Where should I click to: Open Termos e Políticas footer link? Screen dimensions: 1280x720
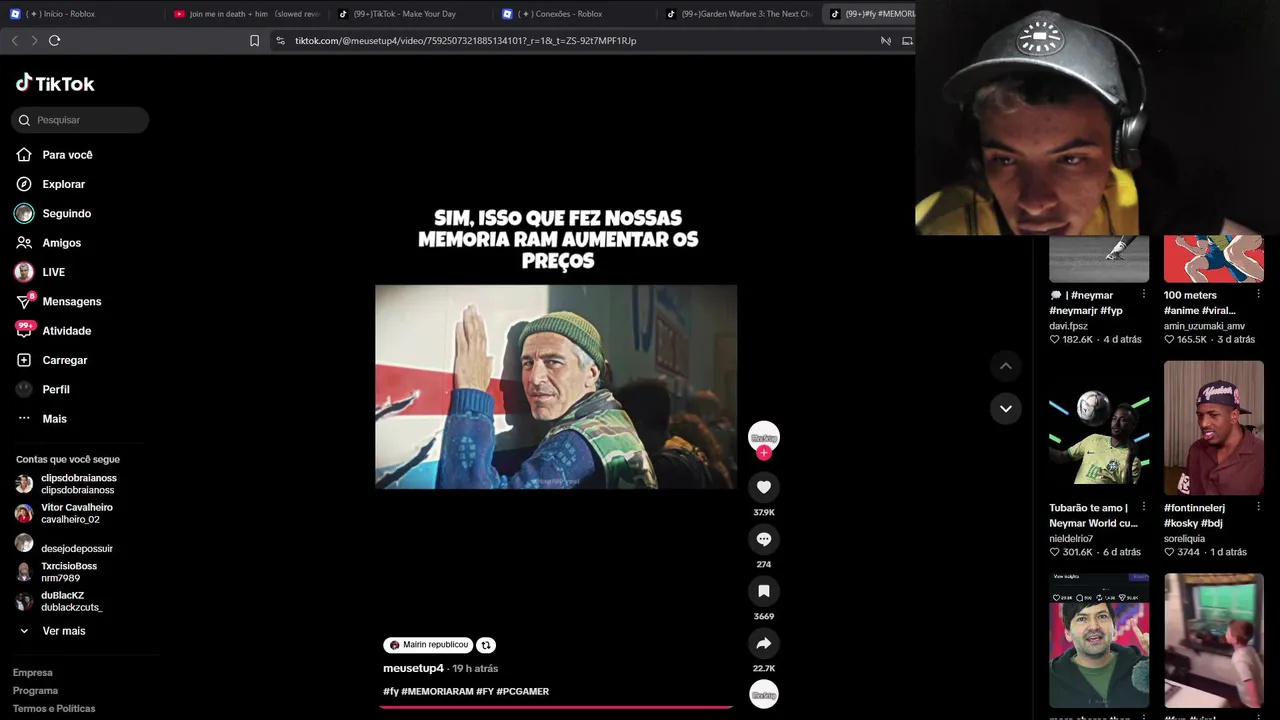pyautogui.click(x=54, y=709)
